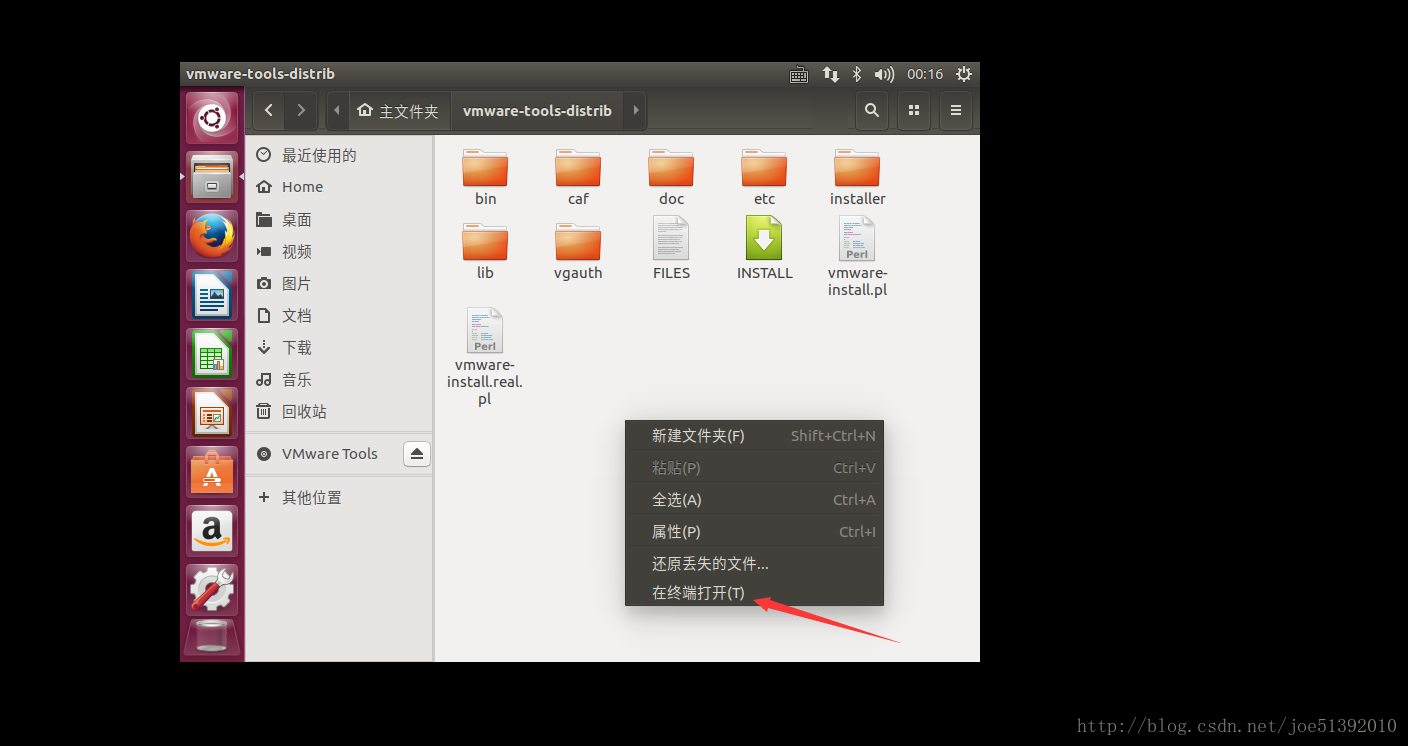The width and height of the screenshot is (1408, 746).
Task: Open 其他位置 in the sidebar
Action: pos(338,497)
